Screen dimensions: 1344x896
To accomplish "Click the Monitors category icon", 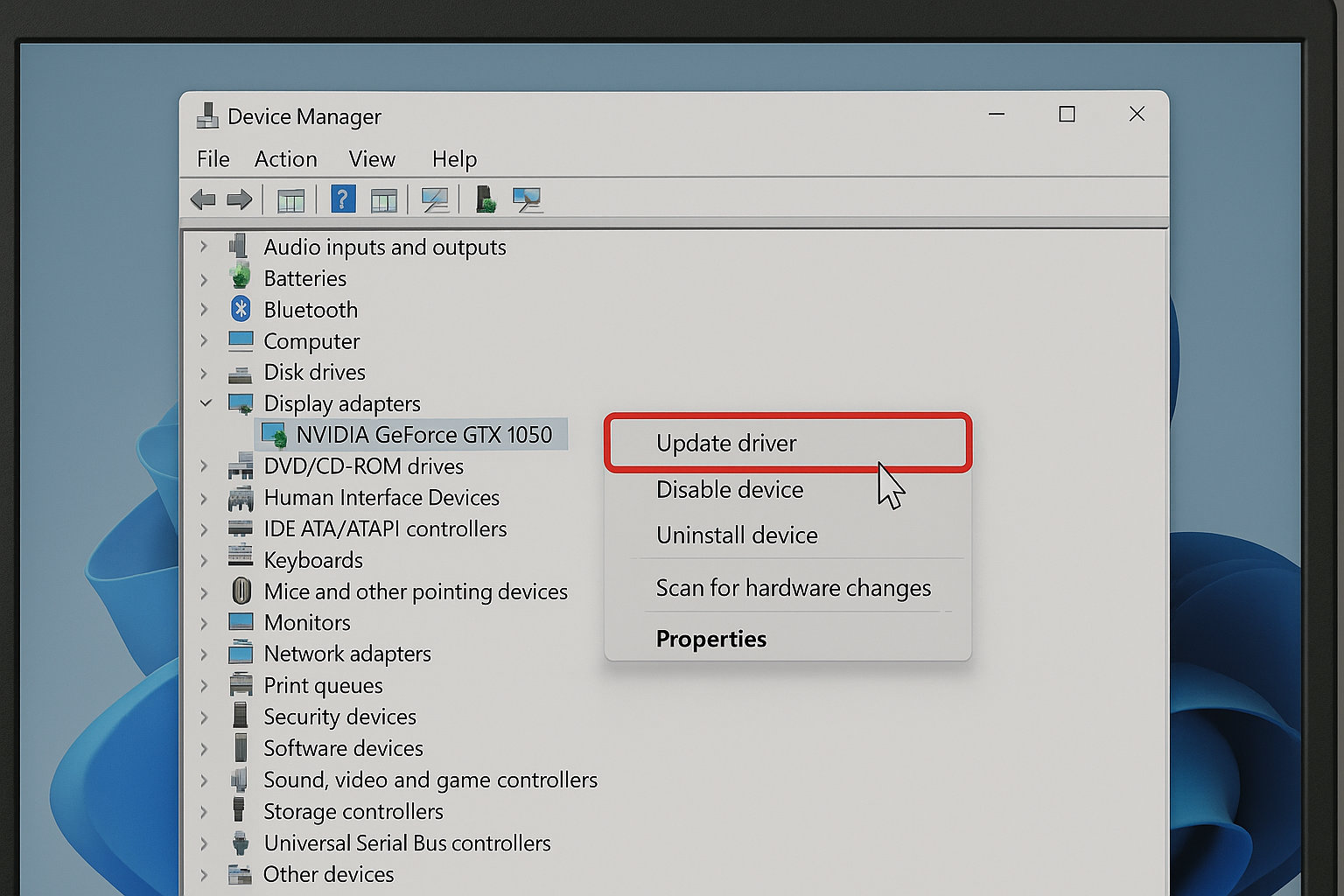I will click(x=241, y=622).
